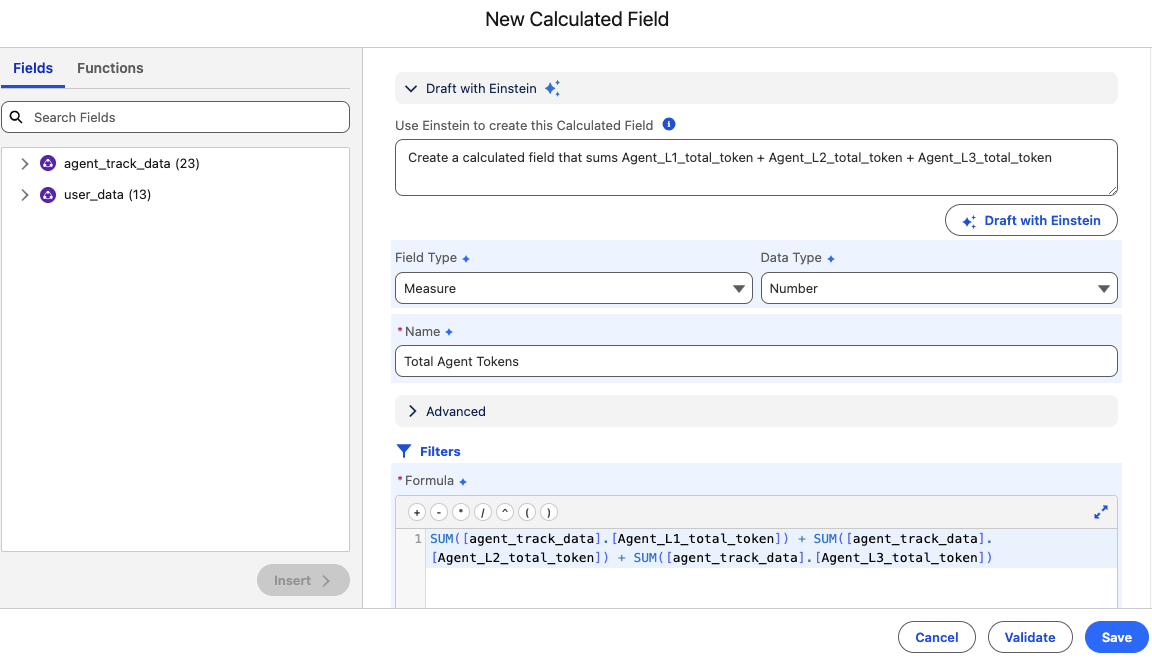Screen dimensions: 1152x661
Task: Expand the Advanced section
Action: click(412, 411)
